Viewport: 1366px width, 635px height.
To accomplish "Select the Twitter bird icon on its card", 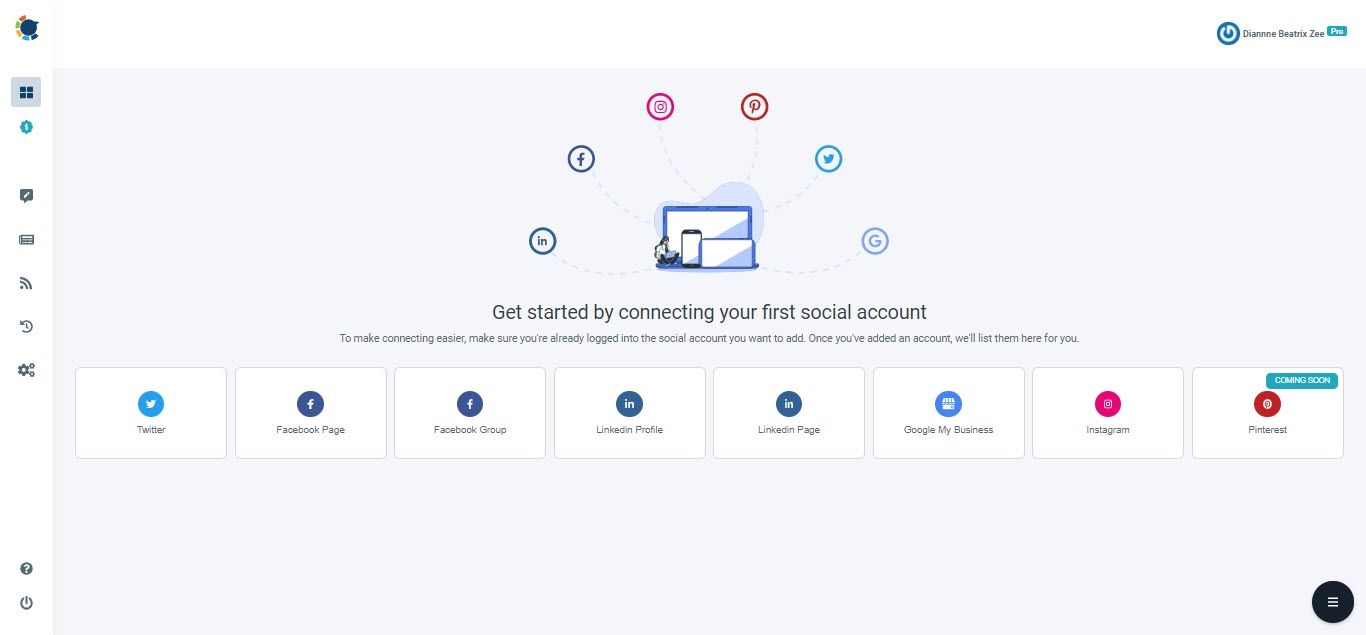I will [150, 403].
